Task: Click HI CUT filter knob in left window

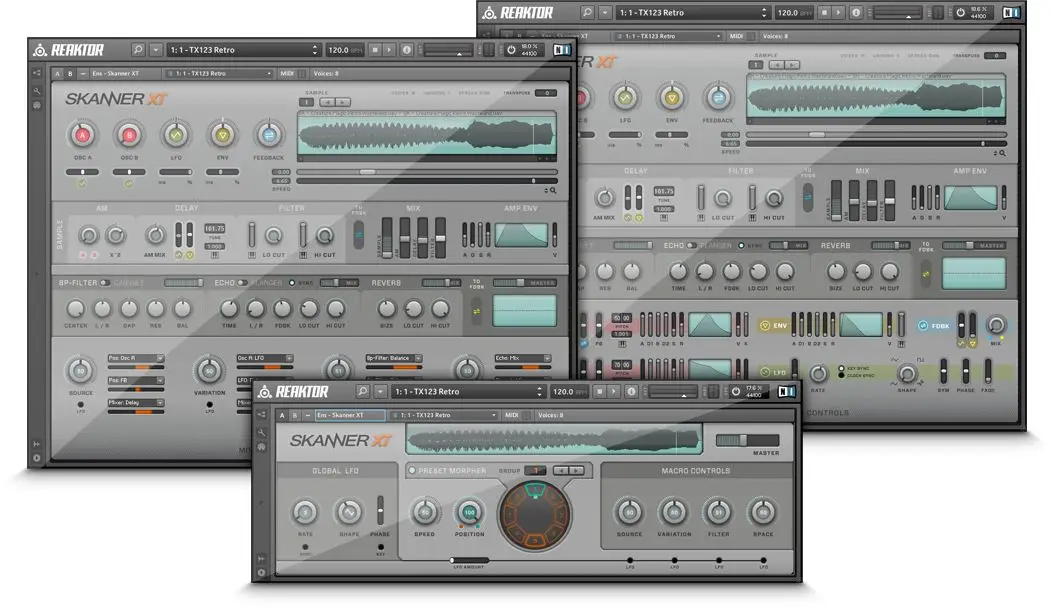Action: [325, 236]
